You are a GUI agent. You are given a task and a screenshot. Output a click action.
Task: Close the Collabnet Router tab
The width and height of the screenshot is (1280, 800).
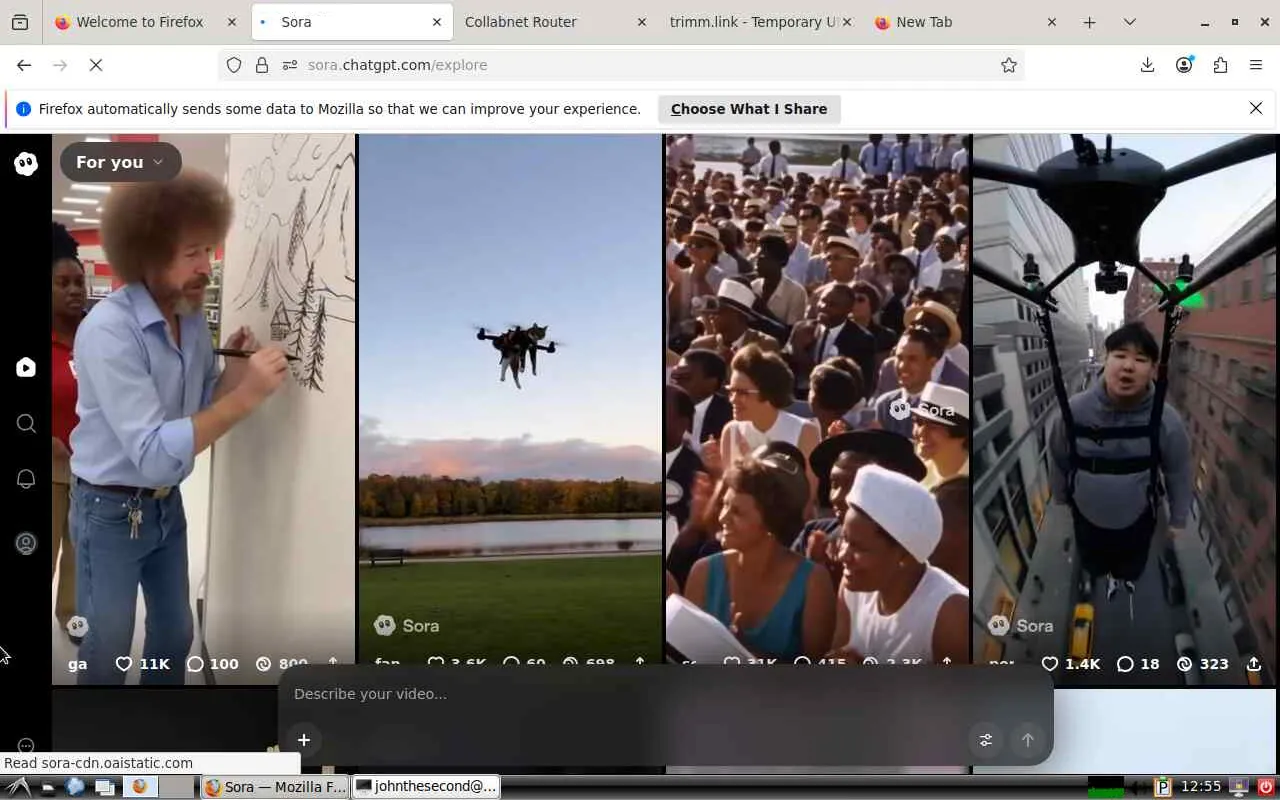point(642,22)
